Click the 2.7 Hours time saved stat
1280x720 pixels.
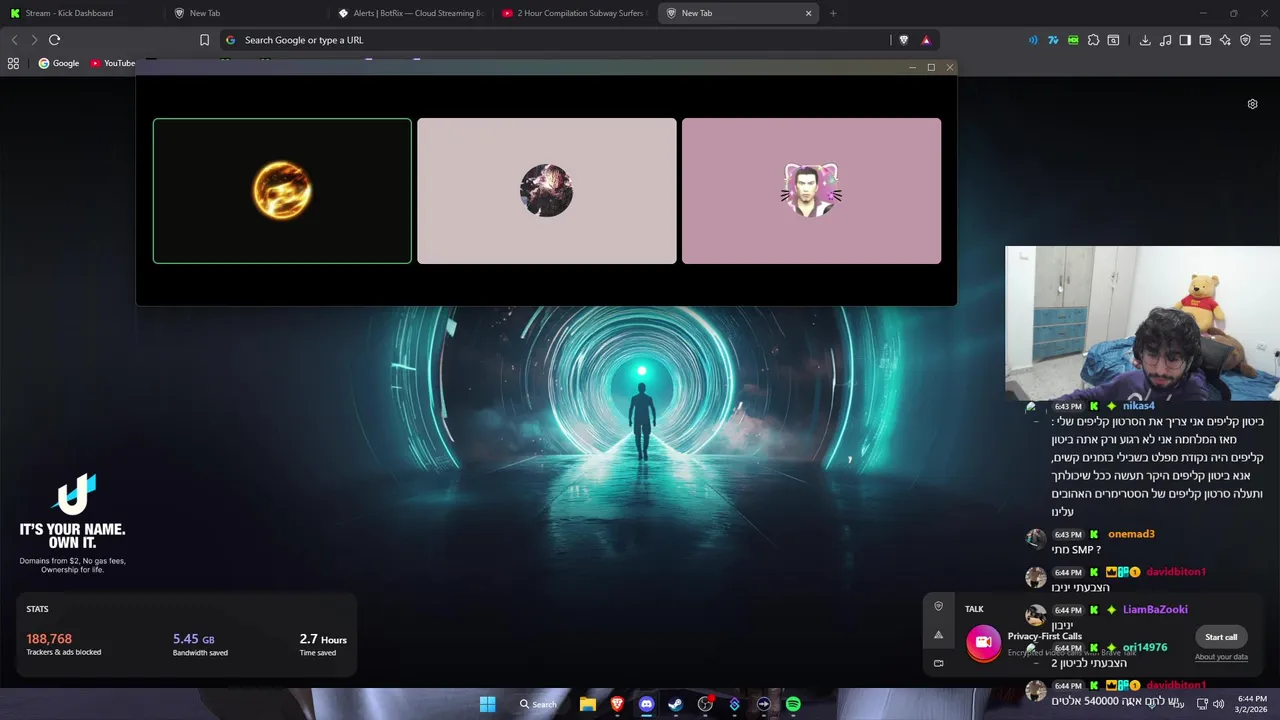pos(323,644)
